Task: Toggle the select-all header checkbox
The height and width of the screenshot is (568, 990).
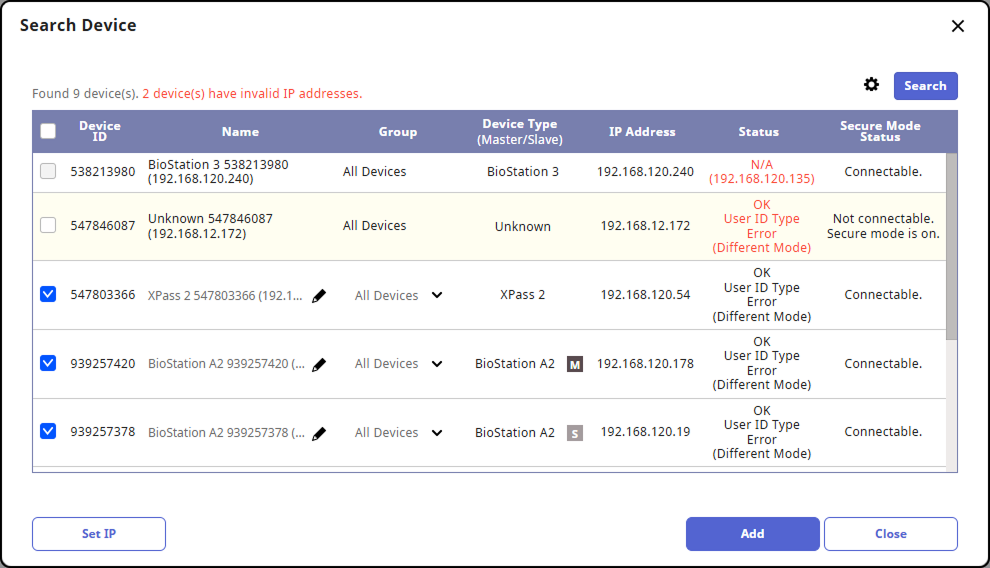Action: (48, 131)
